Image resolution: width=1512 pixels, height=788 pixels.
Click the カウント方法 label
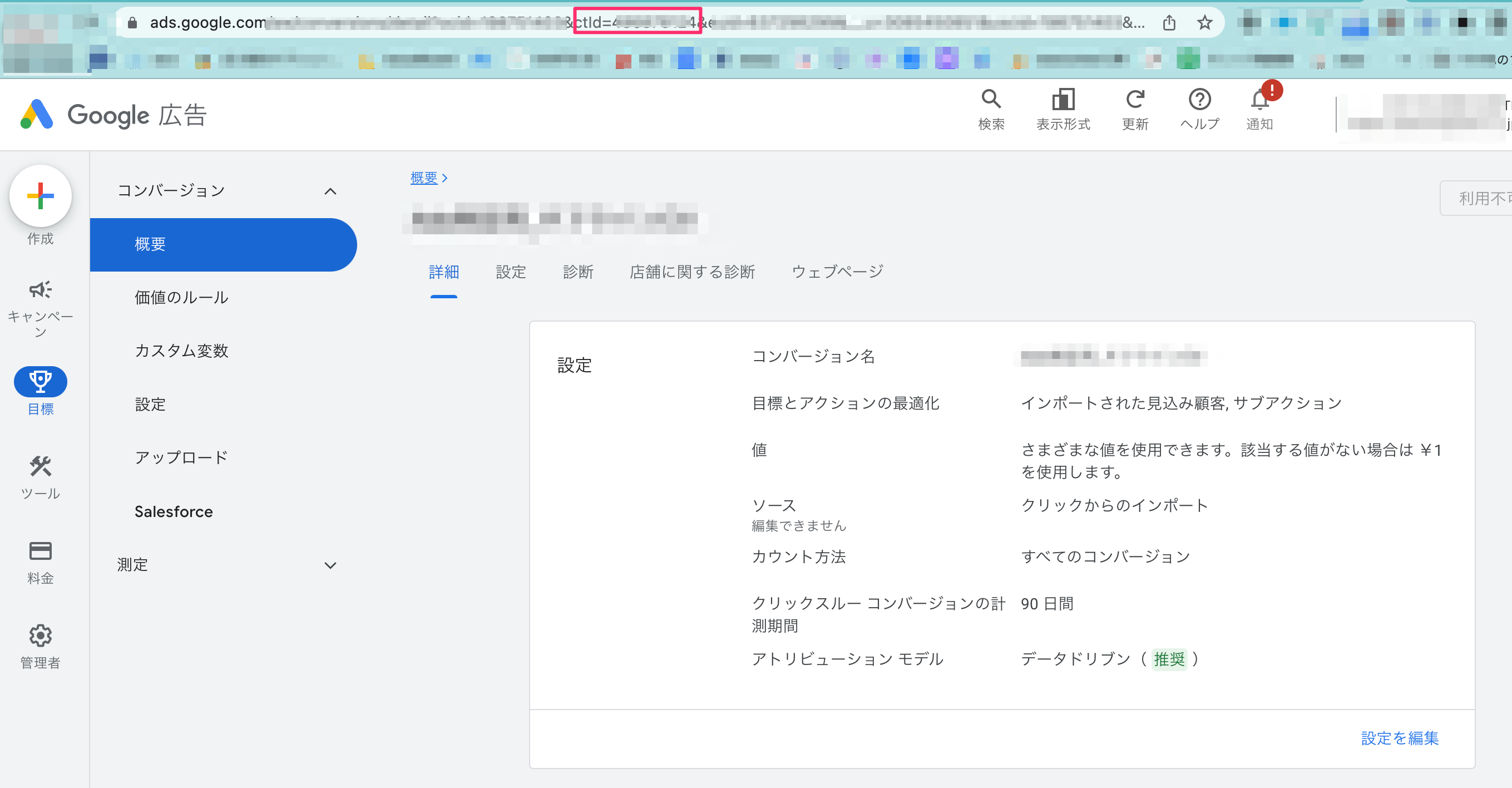[x=799, y=556]
